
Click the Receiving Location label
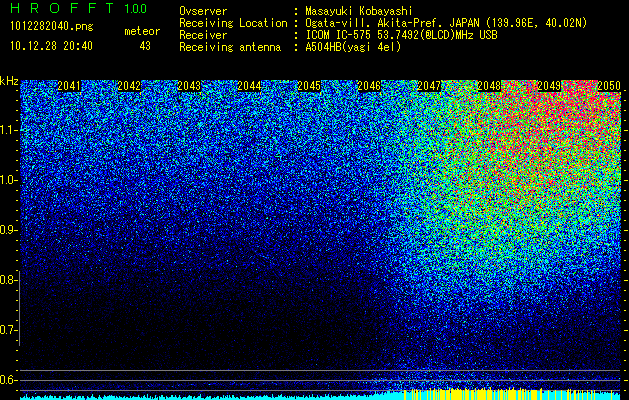(233, 23)
